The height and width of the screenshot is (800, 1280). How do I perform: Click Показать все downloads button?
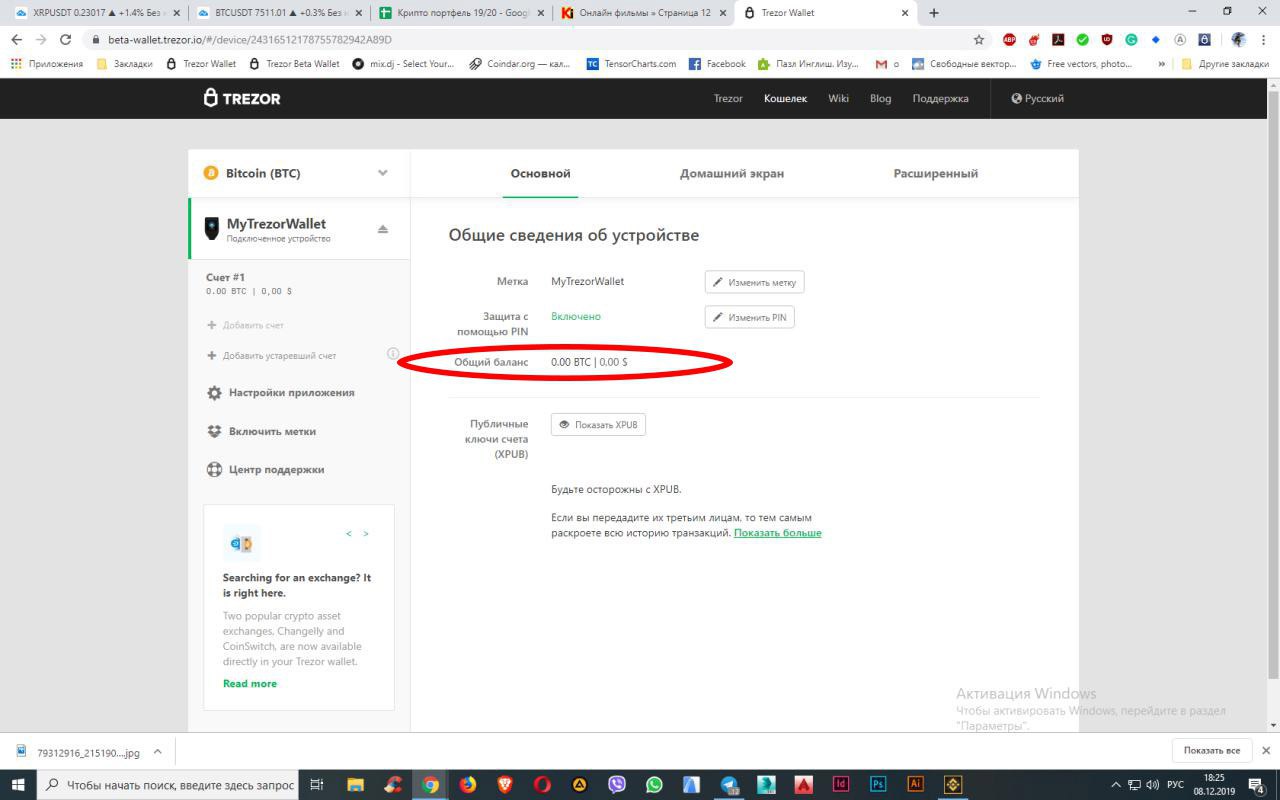click(x=1211, y=750)
